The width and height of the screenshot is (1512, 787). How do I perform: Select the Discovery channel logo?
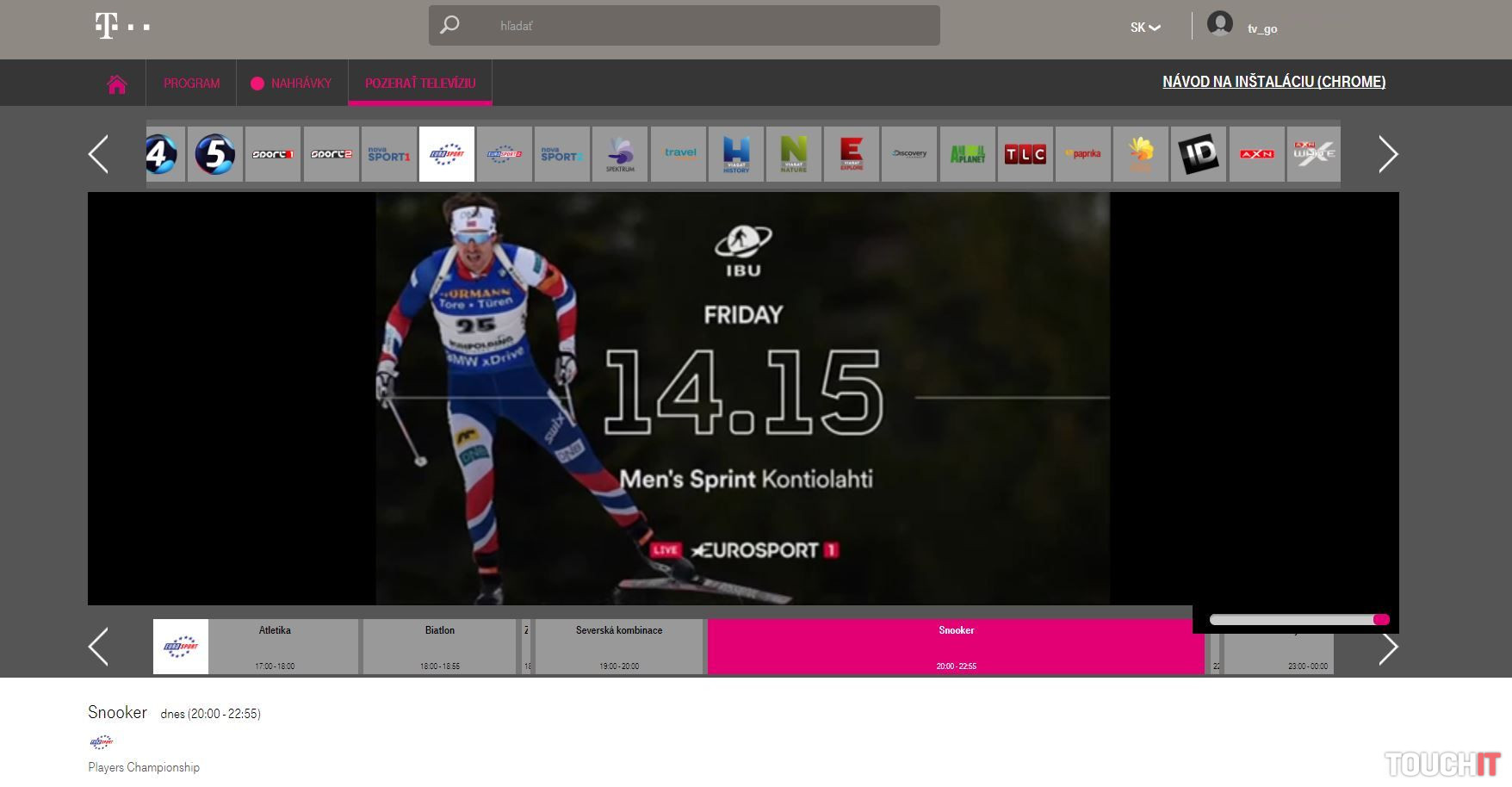click(x=909, y=154)
